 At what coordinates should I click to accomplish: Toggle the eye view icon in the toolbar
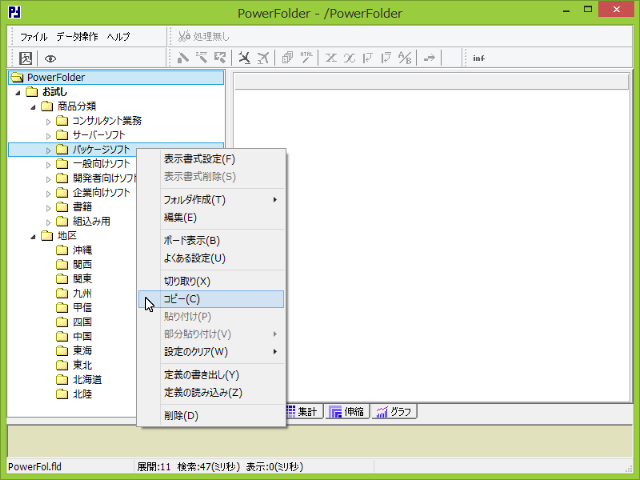point(50,58)
